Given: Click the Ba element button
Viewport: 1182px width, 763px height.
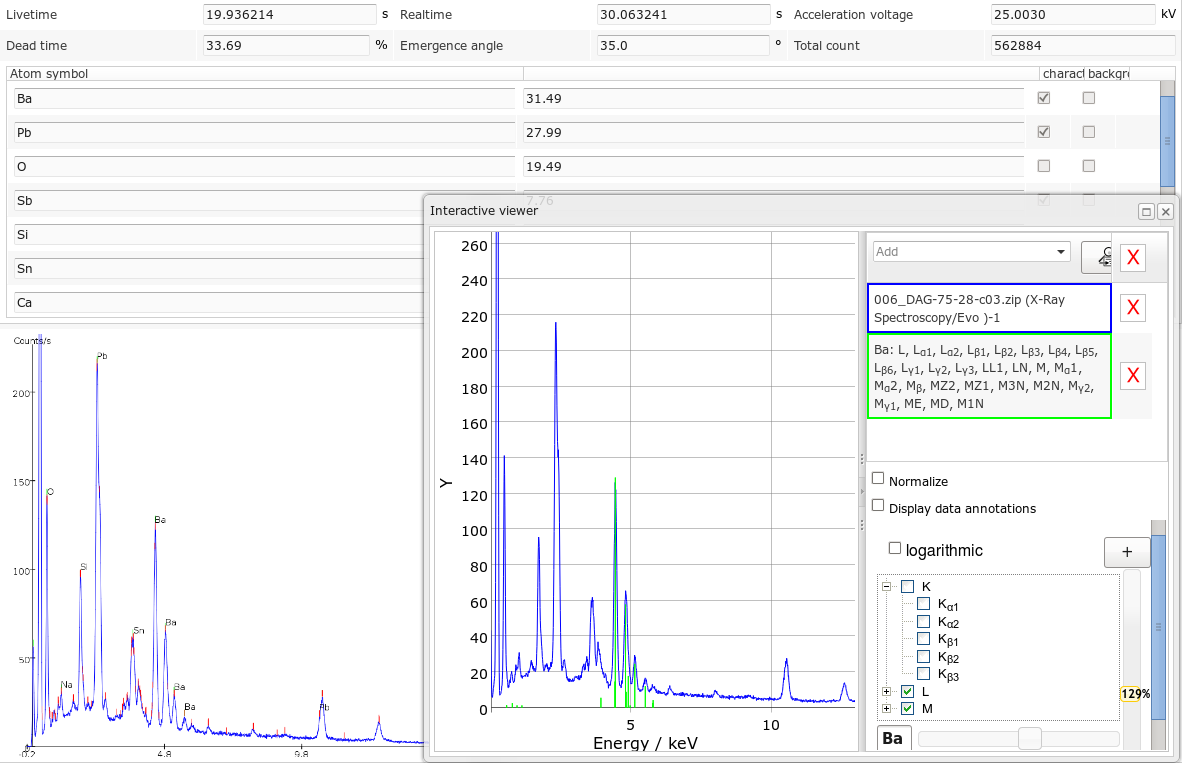Looking at the screenshot, I should (894, 739).
